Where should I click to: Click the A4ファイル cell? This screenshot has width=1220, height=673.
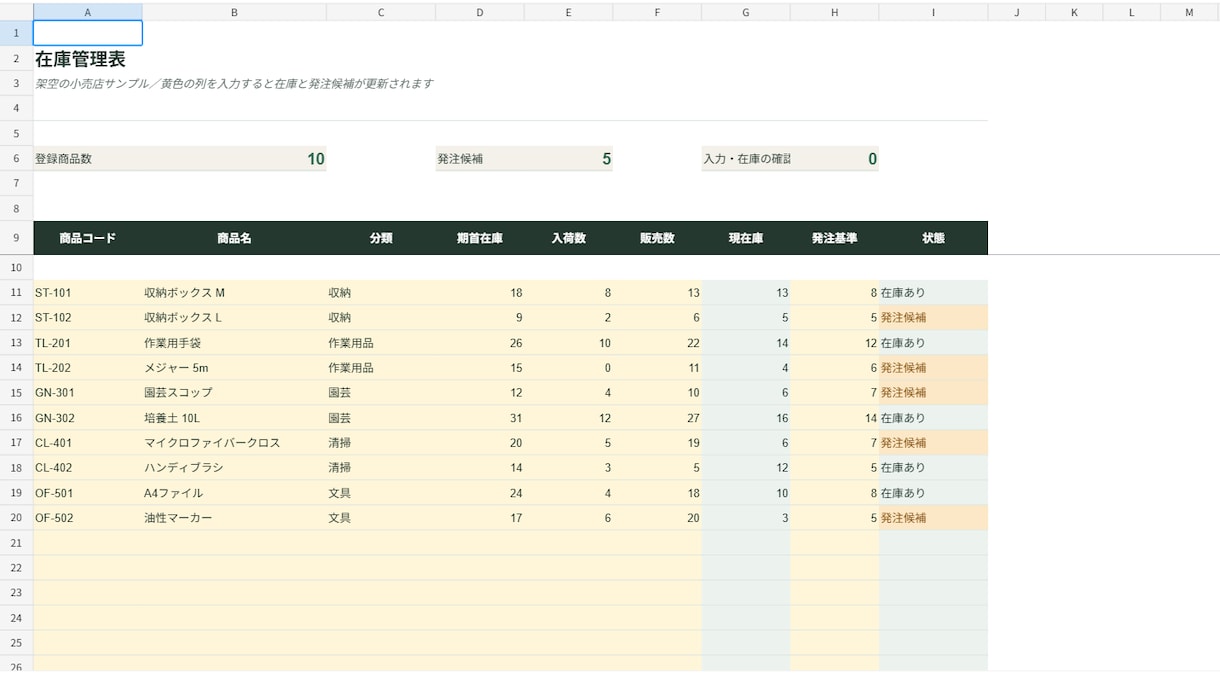[234, 493]
